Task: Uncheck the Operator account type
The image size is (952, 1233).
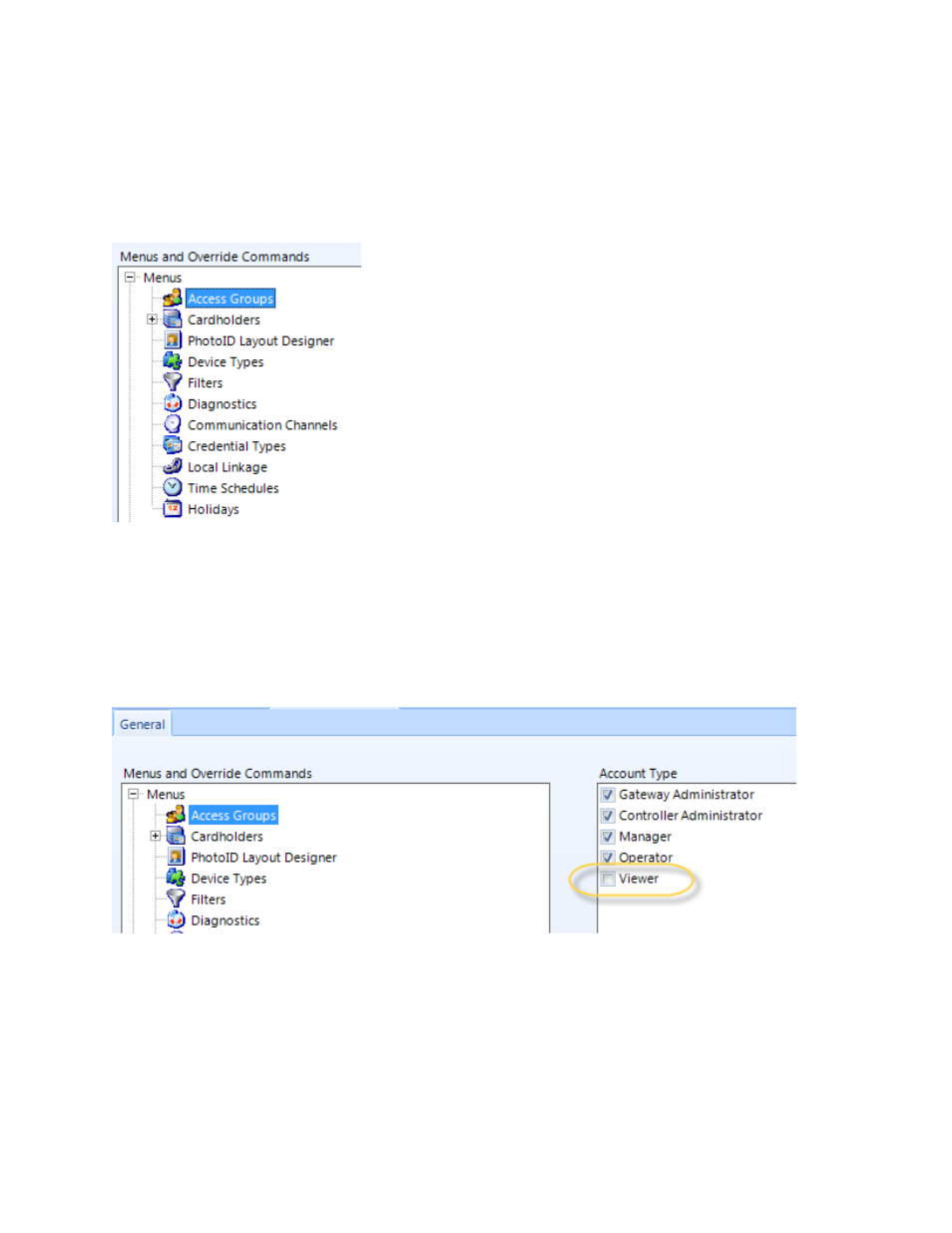Action: point(608,858)
